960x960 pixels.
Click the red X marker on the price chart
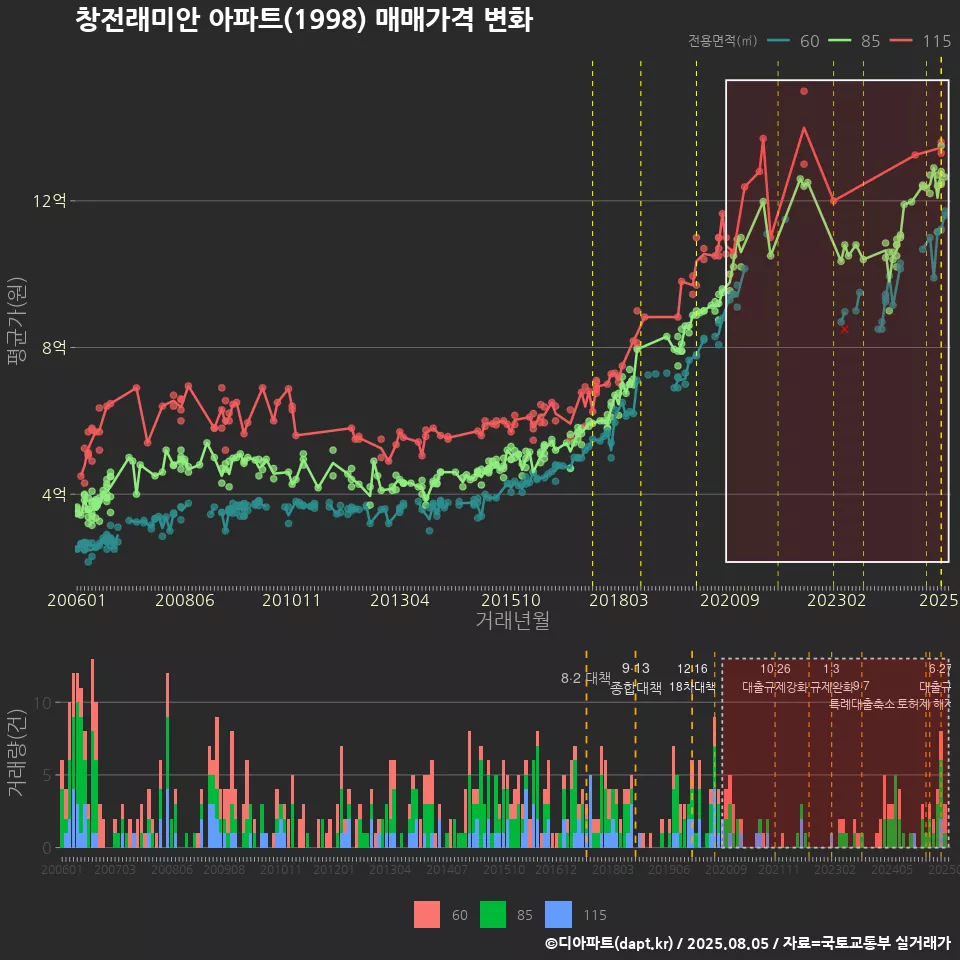click(x=844, y=329)
